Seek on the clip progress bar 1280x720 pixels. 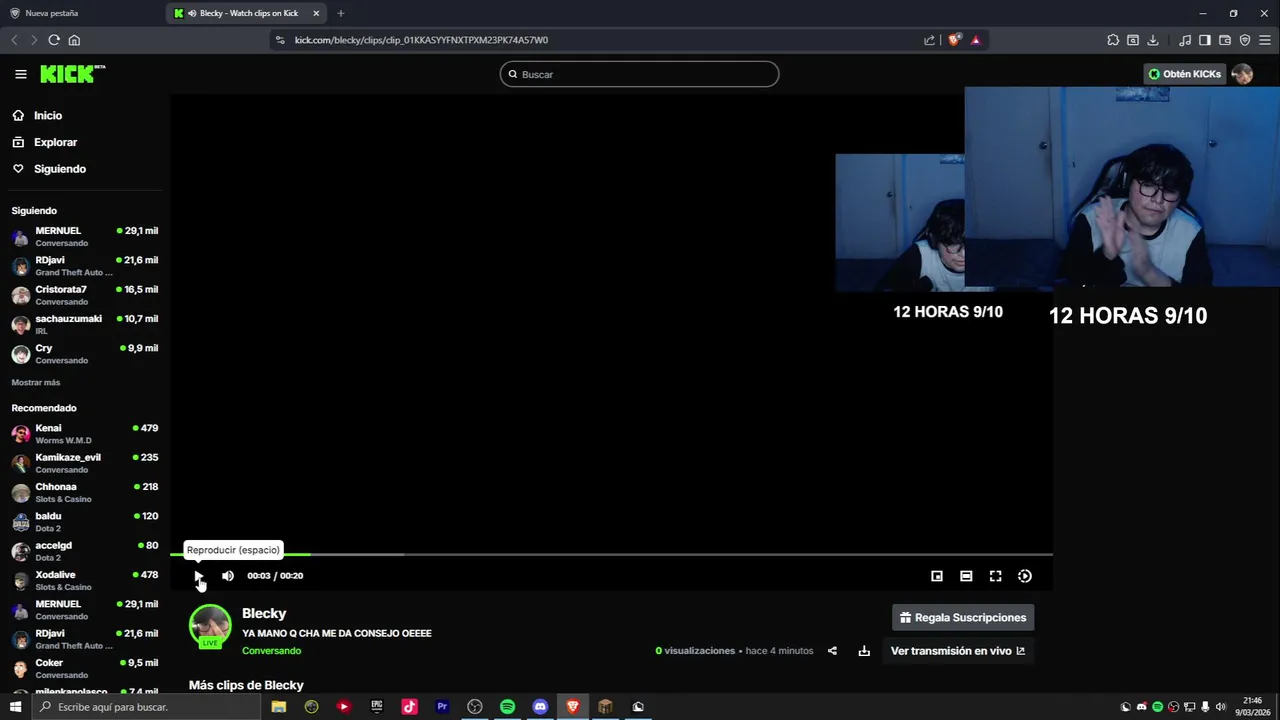point(611,554)
